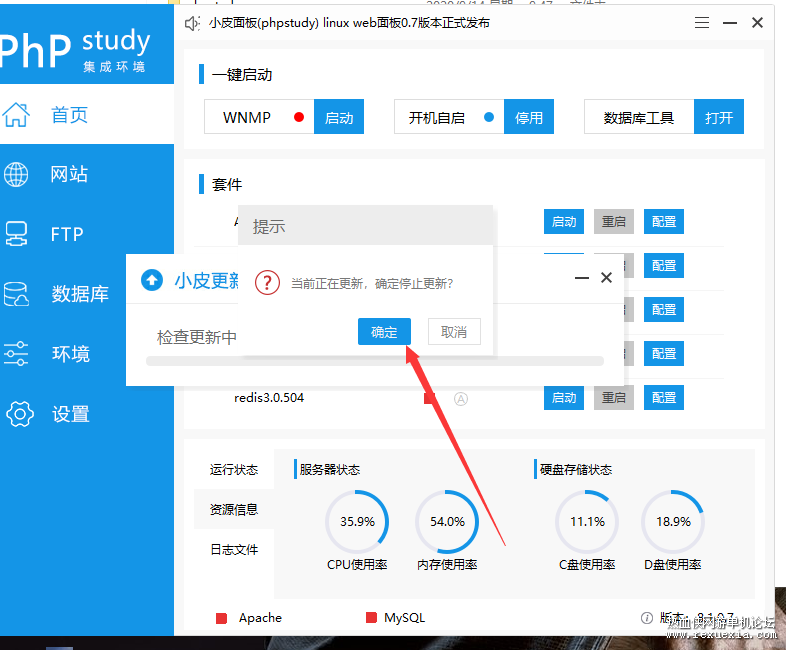Go to the 网站 section
The width and height of the screenshot is (786, 650).
[69, 174]
